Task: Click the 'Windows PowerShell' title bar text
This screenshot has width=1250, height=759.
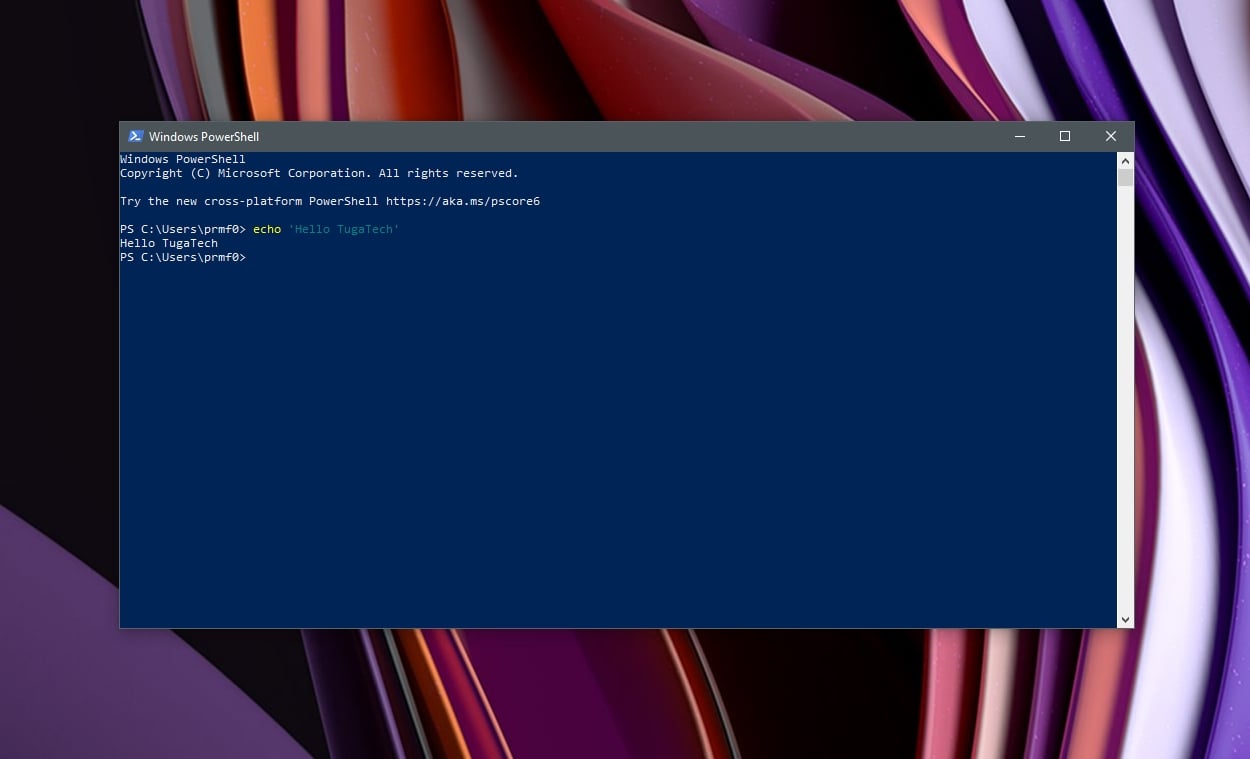Action: click(x=204, y=136)
